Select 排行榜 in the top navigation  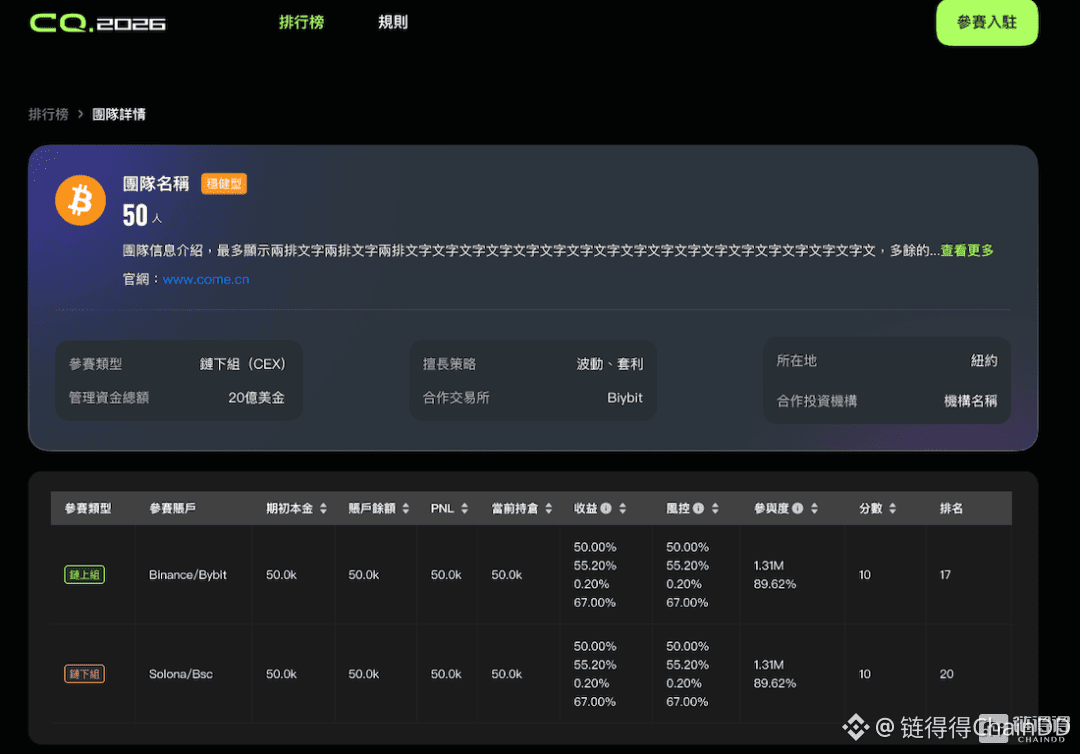click(301, 22)
